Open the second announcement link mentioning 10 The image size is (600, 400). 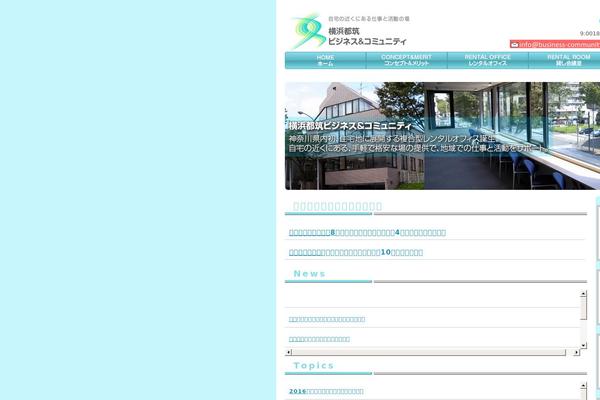355,252
